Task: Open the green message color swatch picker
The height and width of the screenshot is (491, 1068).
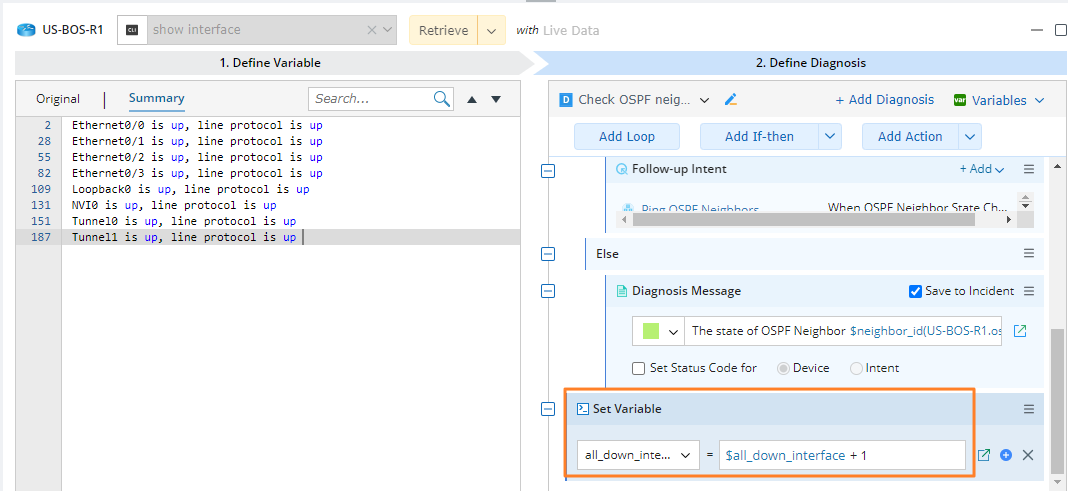Action: [x=660, y=331]
